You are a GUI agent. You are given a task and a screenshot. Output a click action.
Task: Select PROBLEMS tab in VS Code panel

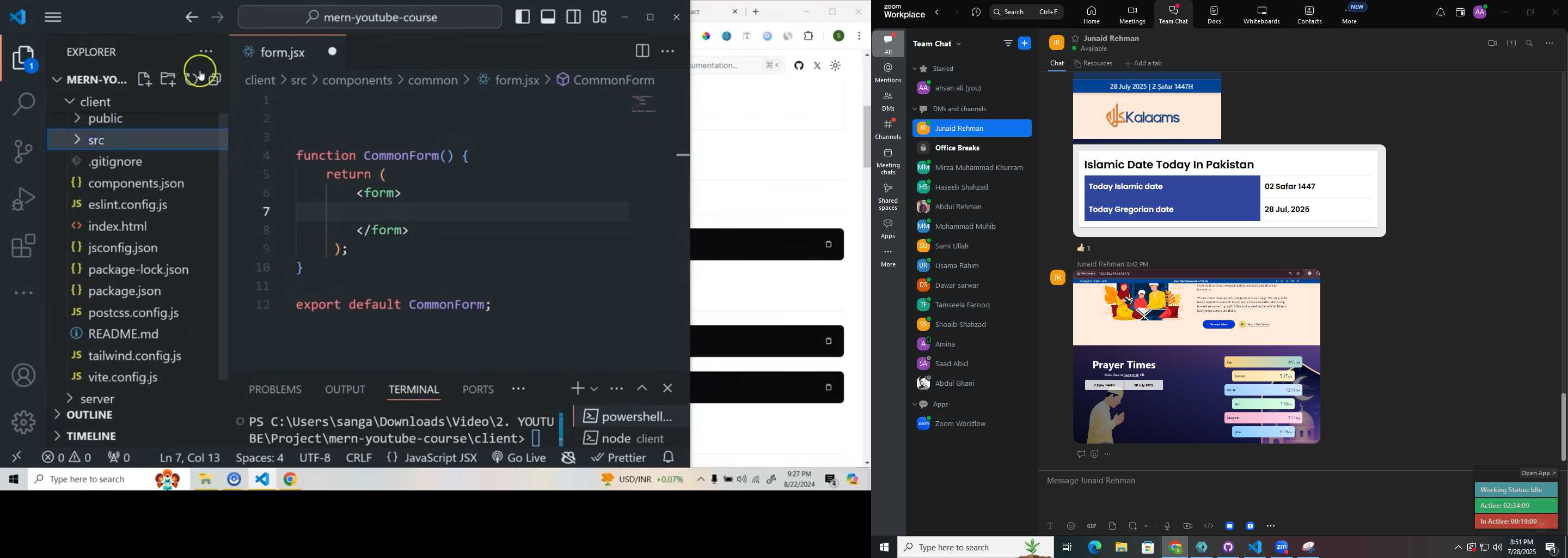(275, 389)
